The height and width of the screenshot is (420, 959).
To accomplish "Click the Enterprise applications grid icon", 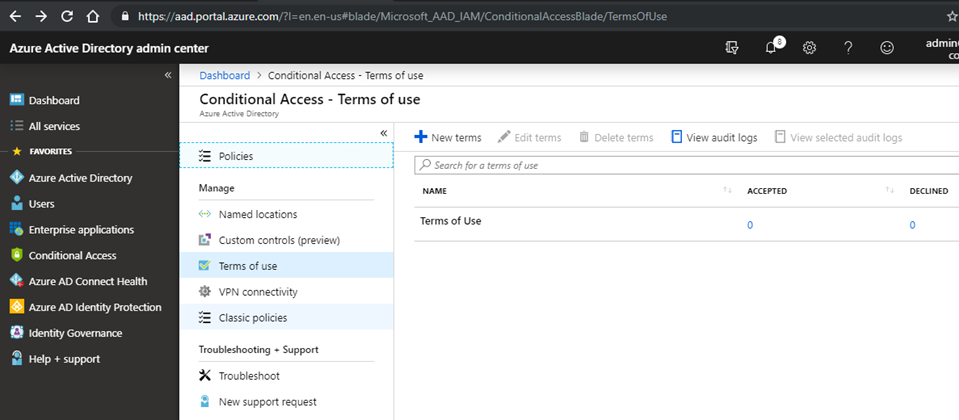I will pyautogui.click(x=17, y=229).
